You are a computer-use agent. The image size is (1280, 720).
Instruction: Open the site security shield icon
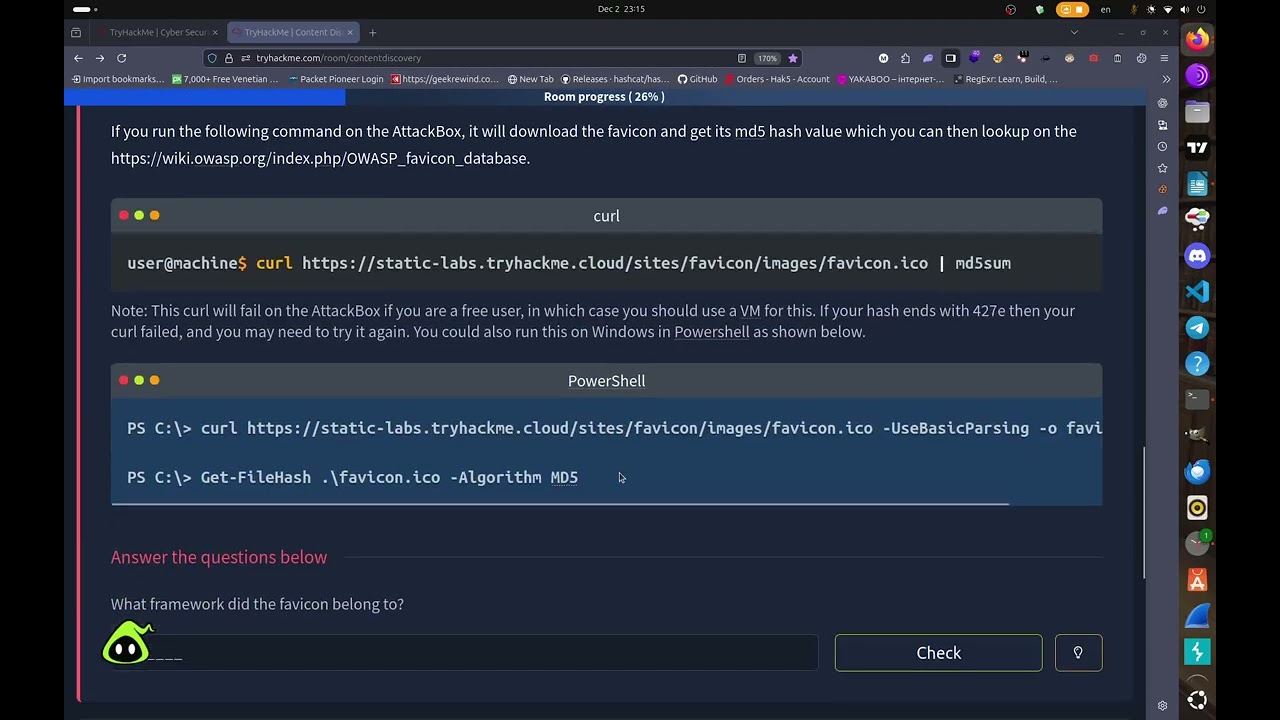(x=212, y=58)
